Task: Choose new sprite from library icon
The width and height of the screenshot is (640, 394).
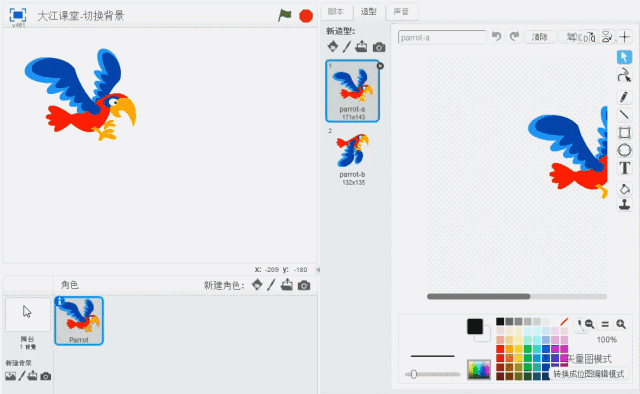Action: pos(257,285)
